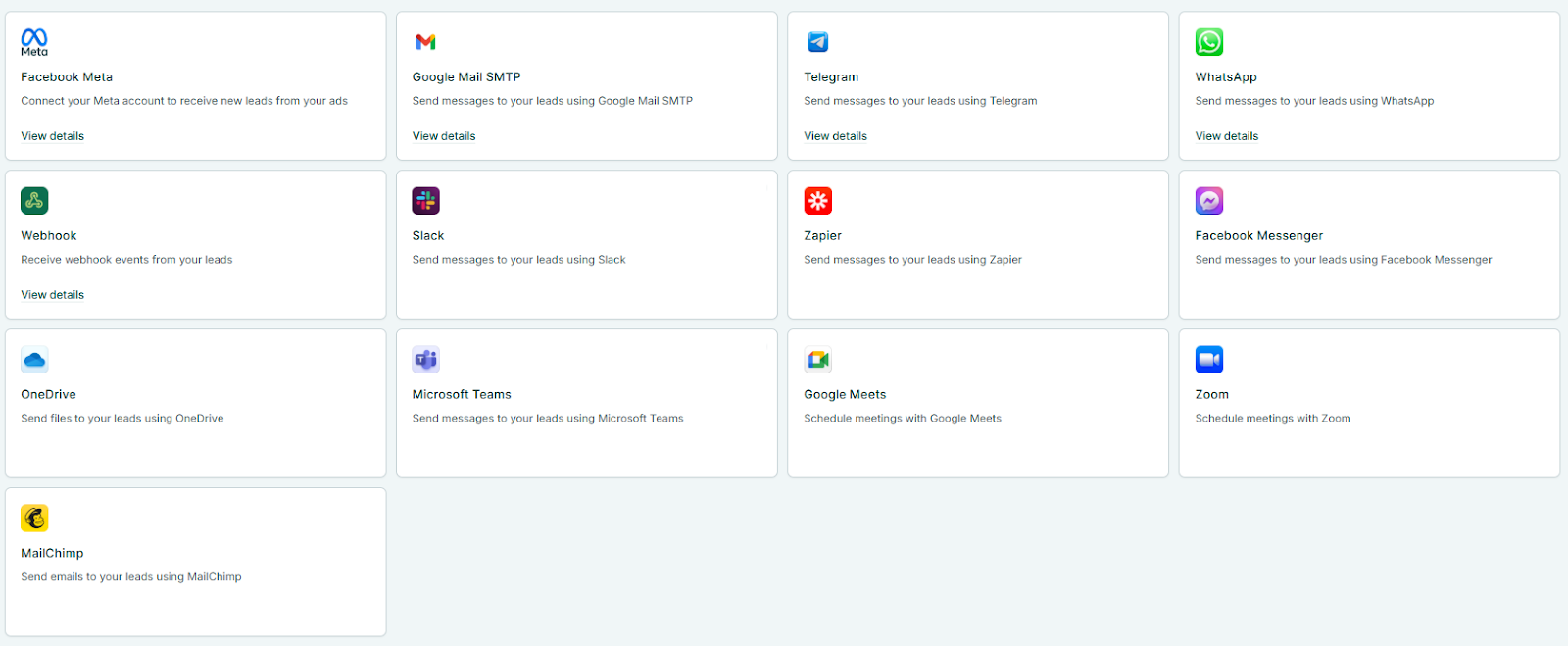Click the Google Mail SMTP icon
This screenshot has width=1568, height=646.
pos(425,42)
